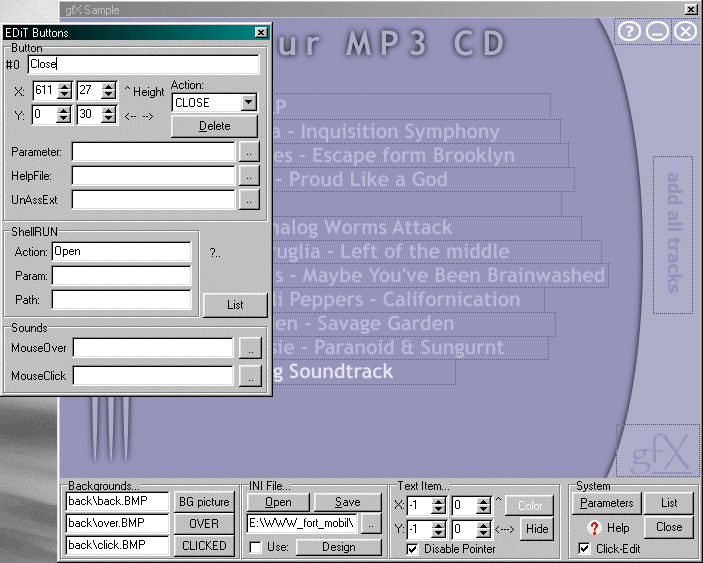The width and height of the screenshot is (703, 563).
Task: Click the back\click.BMP background field
Action: pos(117,546)
